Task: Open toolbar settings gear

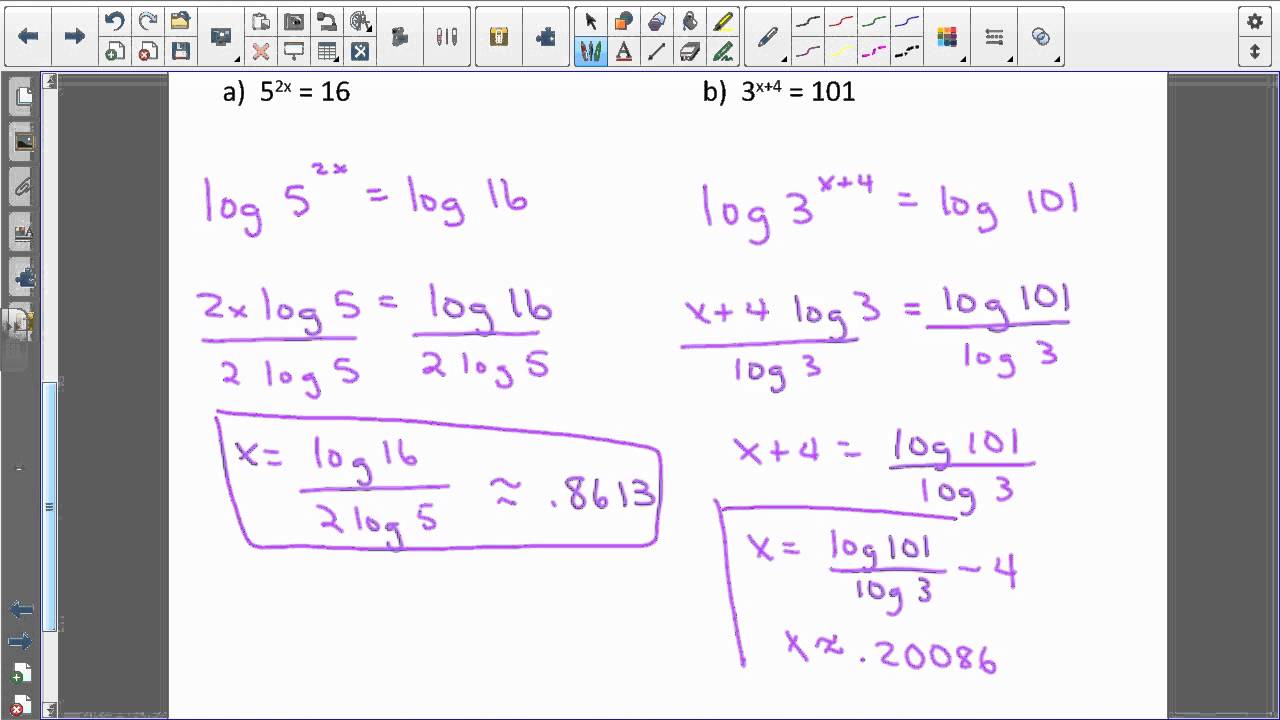Action: (1255, 22)
